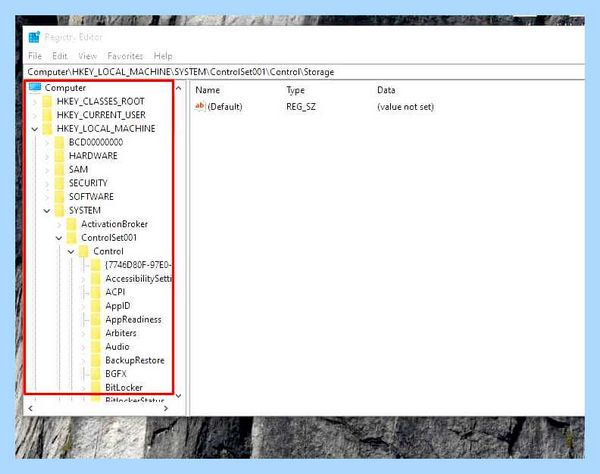Click the Data column header
This screenshot has width=600, height=474.
pos(386,90)
